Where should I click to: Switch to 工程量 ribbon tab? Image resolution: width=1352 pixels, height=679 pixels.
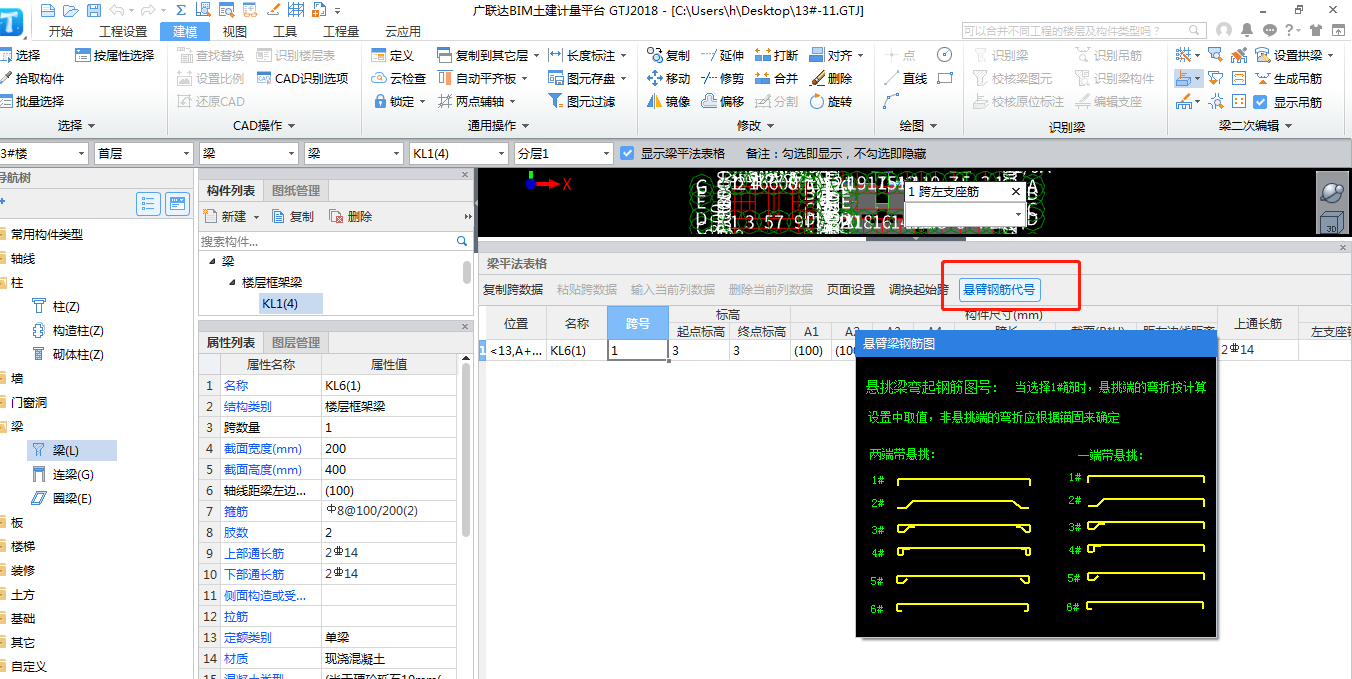pyautogui.click(x=341, y=31)
